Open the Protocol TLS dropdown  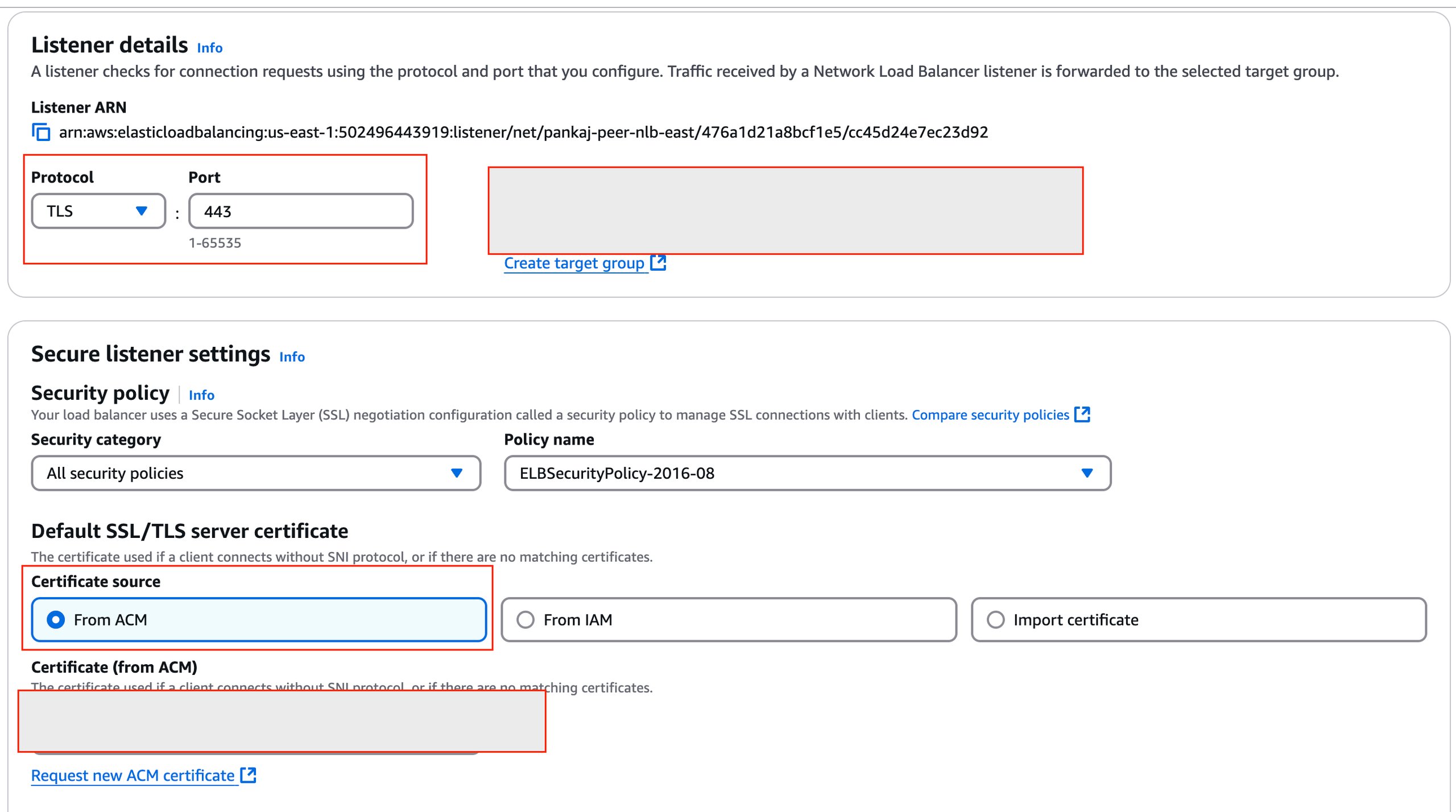point(98,212)
